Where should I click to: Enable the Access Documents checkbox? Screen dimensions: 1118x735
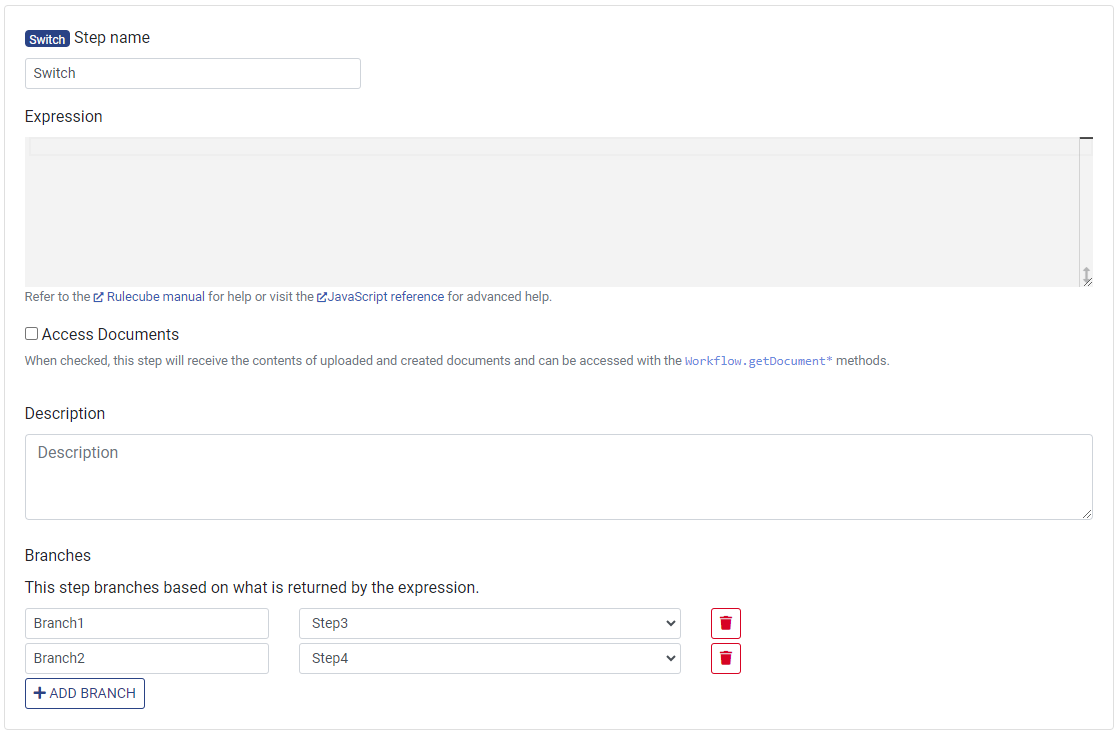pyautogui.click(x=31, y=333)
